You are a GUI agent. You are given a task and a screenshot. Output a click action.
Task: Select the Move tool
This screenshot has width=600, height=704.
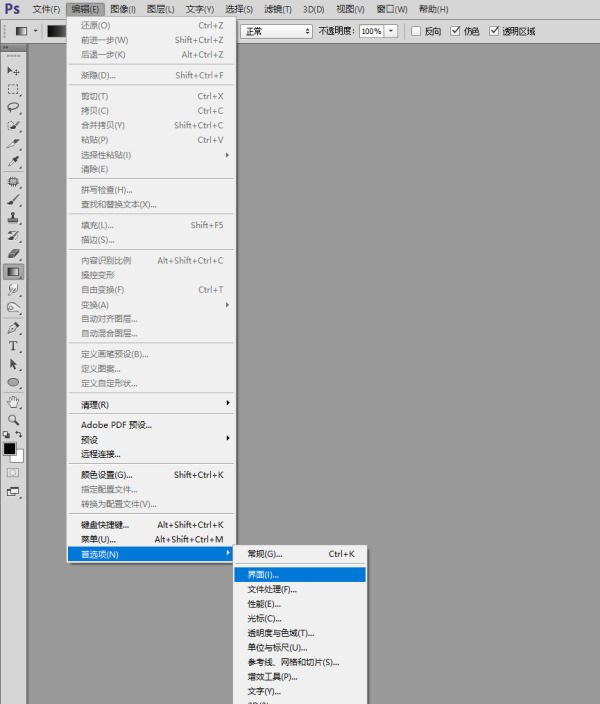click(x=13, y=71)
